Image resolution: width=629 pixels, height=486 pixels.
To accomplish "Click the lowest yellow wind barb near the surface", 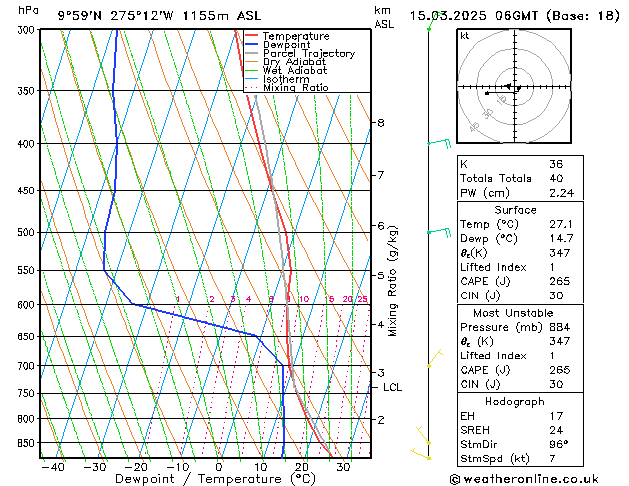I will (420, 454).
